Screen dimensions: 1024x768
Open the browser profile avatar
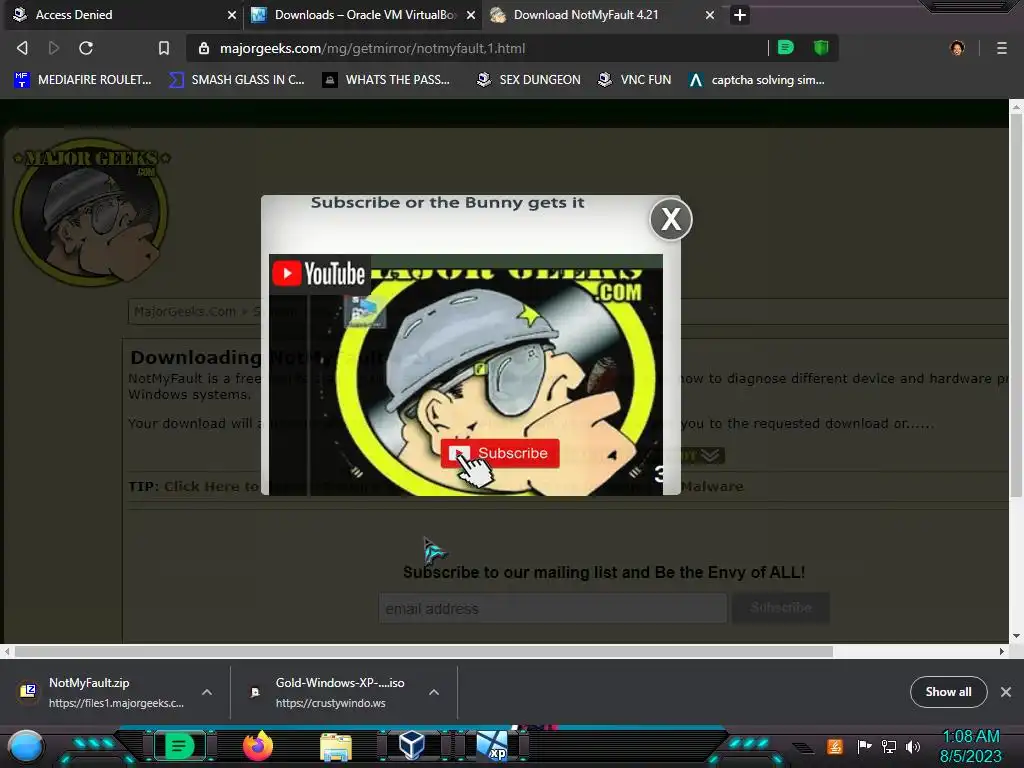957,48
